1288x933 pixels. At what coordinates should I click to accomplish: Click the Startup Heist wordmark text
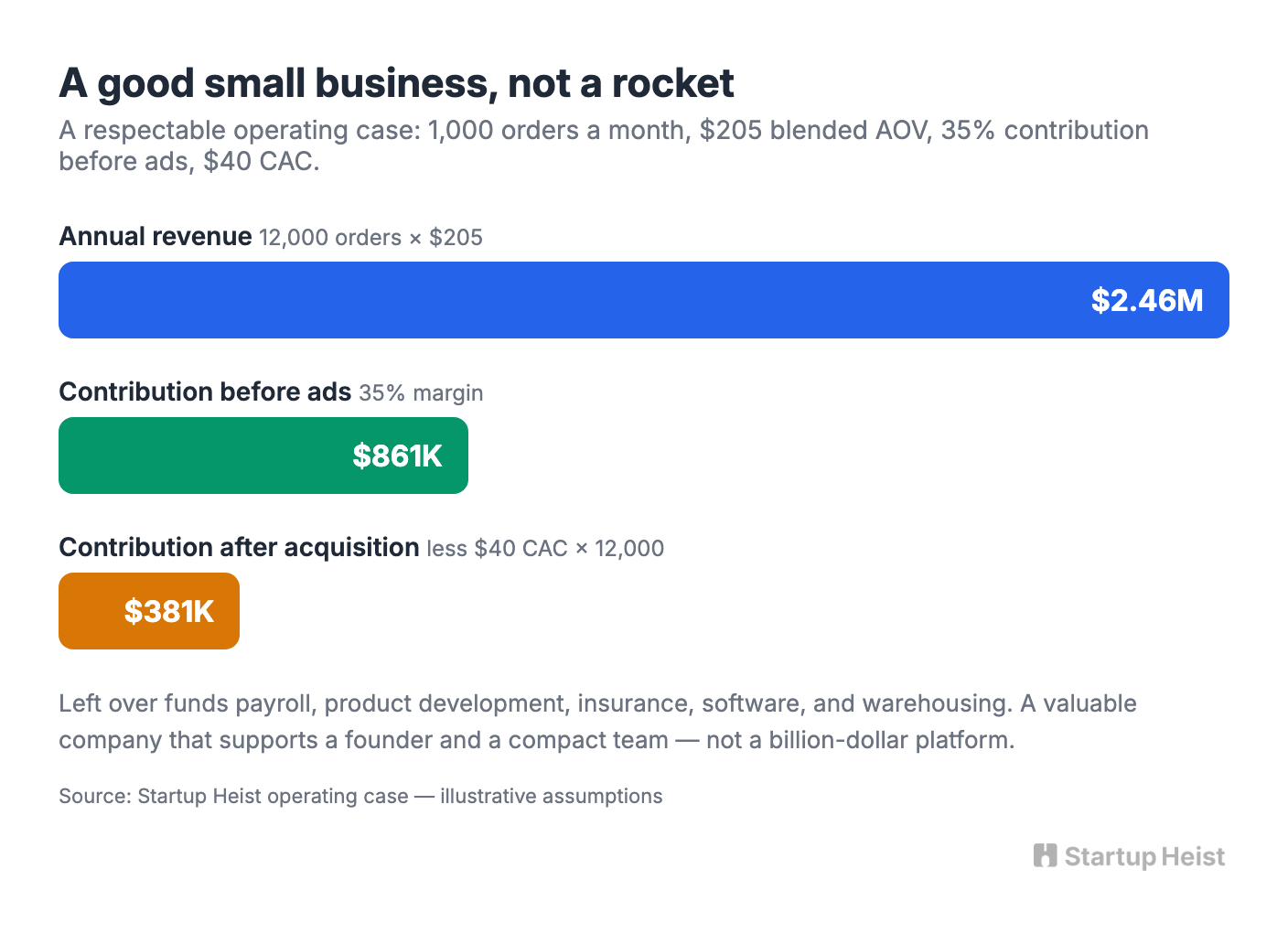tap(1144, 857)
